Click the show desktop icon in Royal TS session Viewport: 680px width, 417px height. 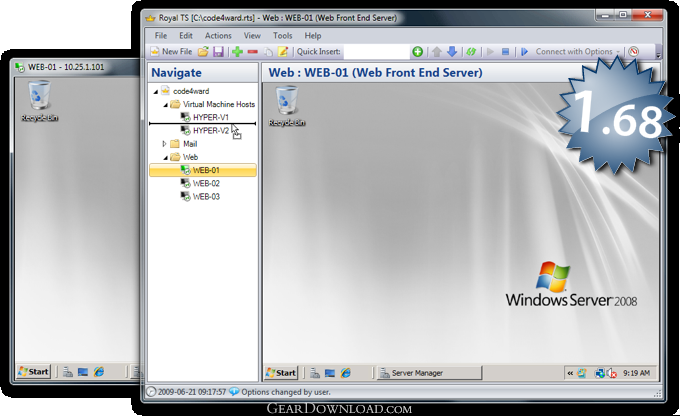(330, 373)
